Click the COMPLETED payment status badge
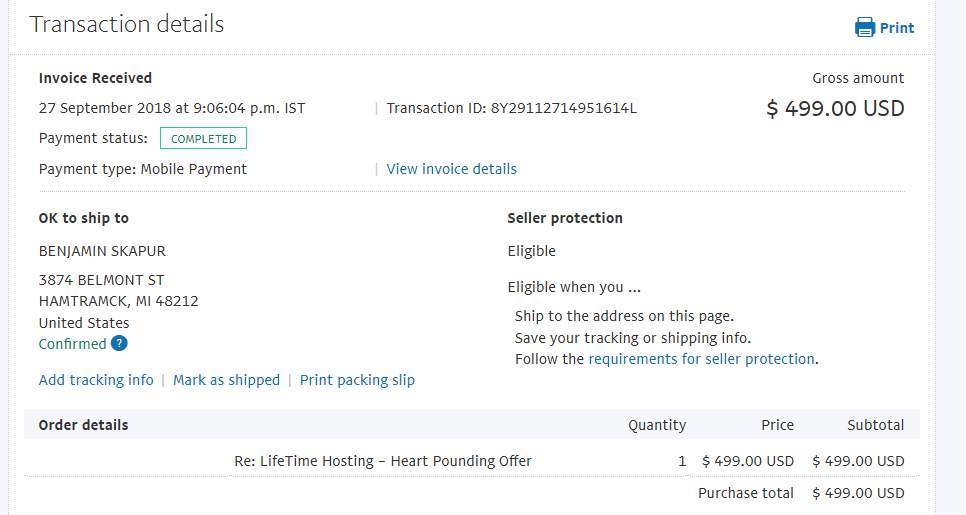 pos(203,139)
